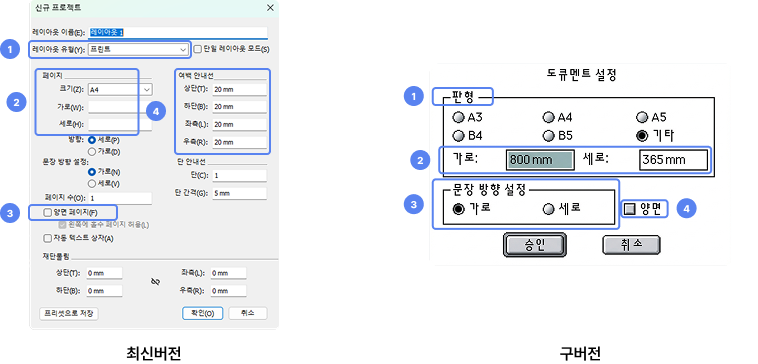
Task: Click the 레이아웃 이름 text field
Action: click(x=177, y=32)
